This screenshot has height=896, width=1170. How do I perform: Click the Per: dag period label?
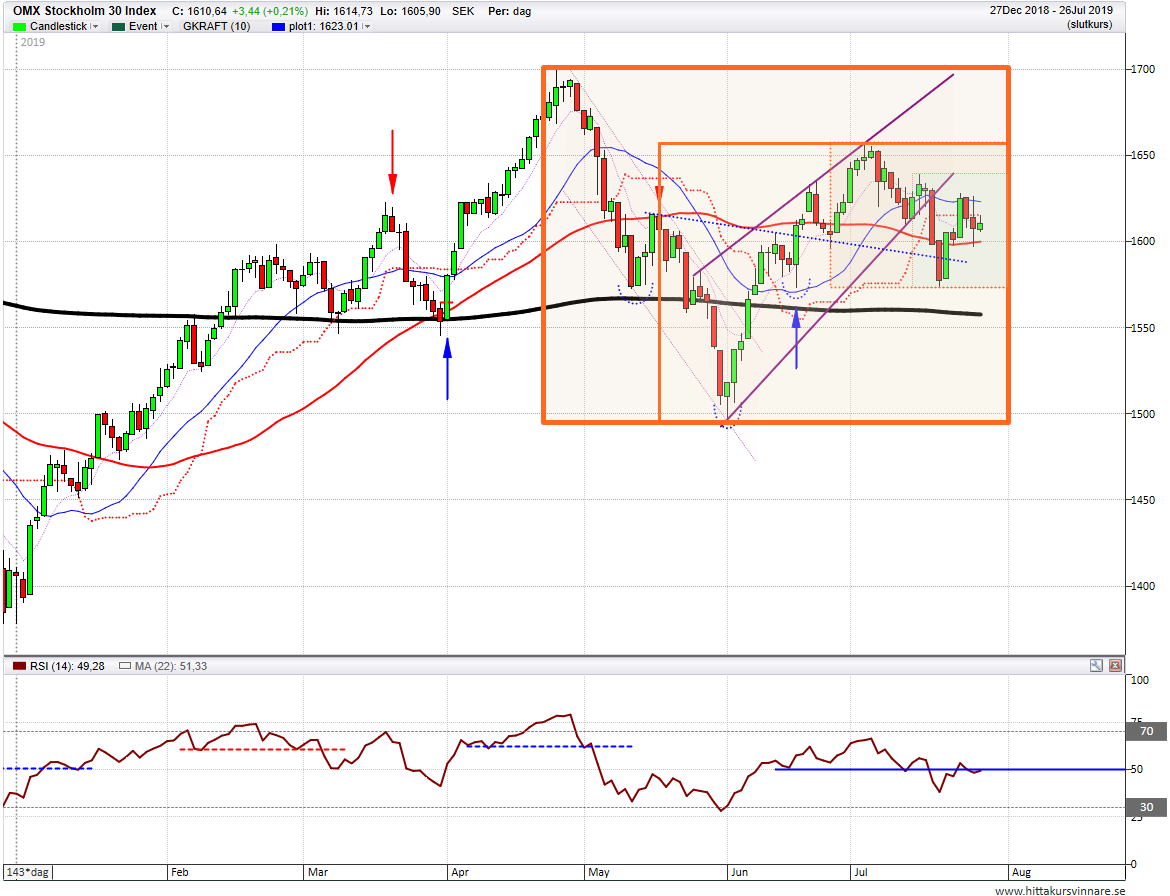510,11
